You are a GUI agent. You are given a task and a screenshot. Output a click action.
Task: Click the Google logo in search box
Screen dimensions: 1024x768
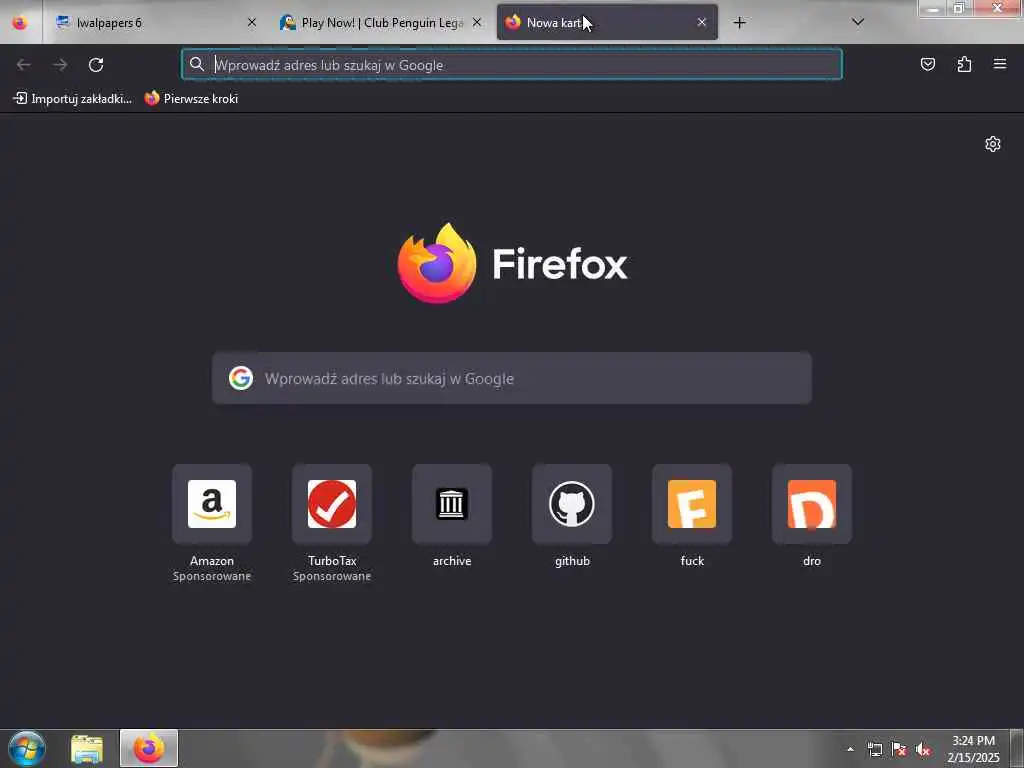click(241, 378)
